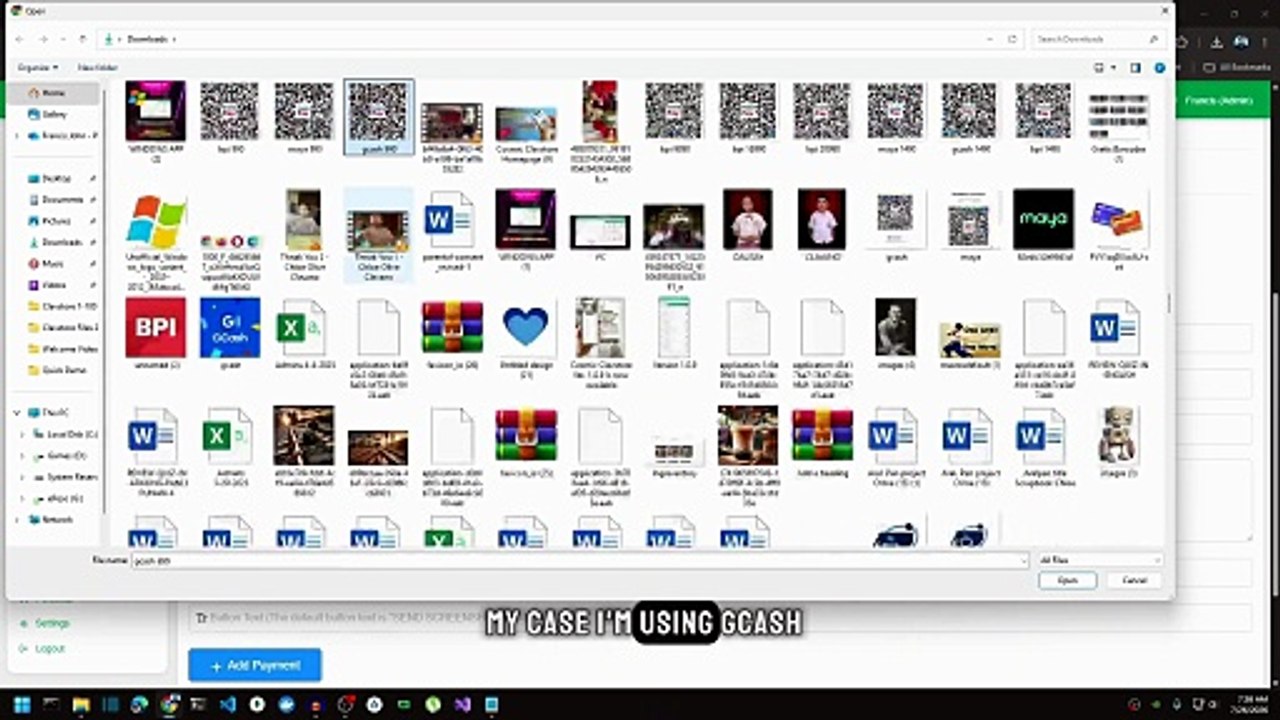This screenshot has width=1280, height=720.
Task: Click the File name input field
Action: point(580,561)
